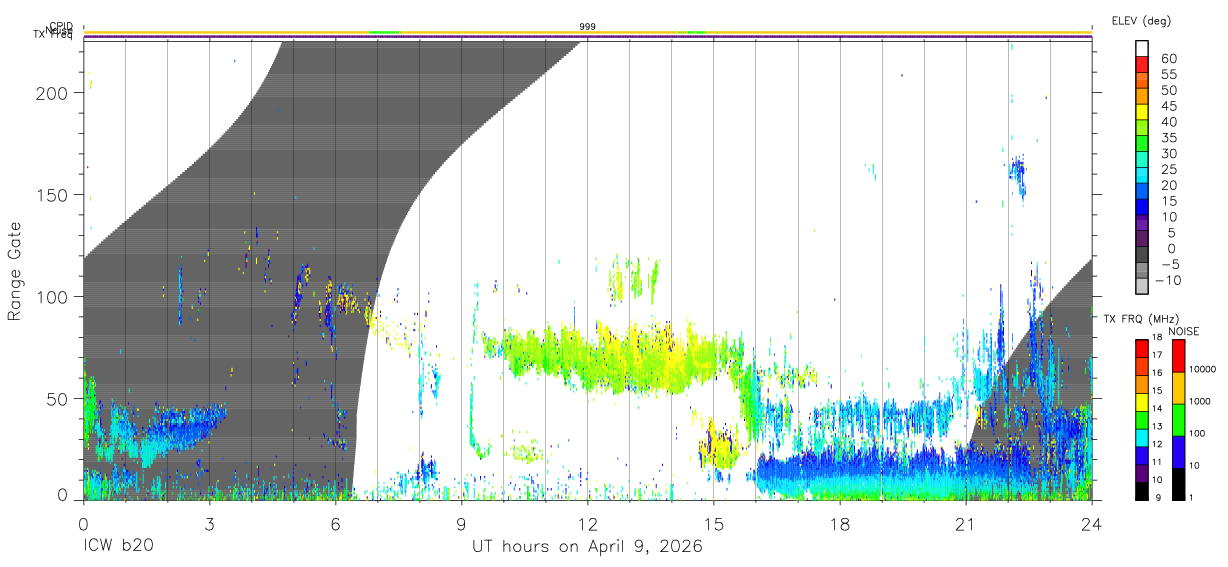Pick the blue 15–20 swatch on ELEV colorbar

1143,193
